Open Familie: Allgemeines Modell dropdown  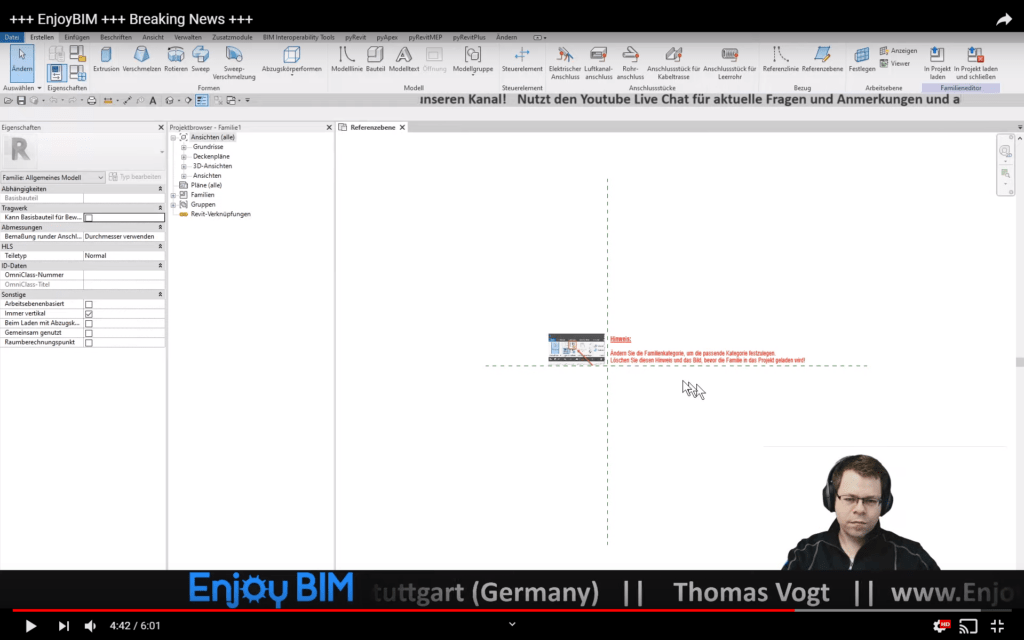pos(52,177)
